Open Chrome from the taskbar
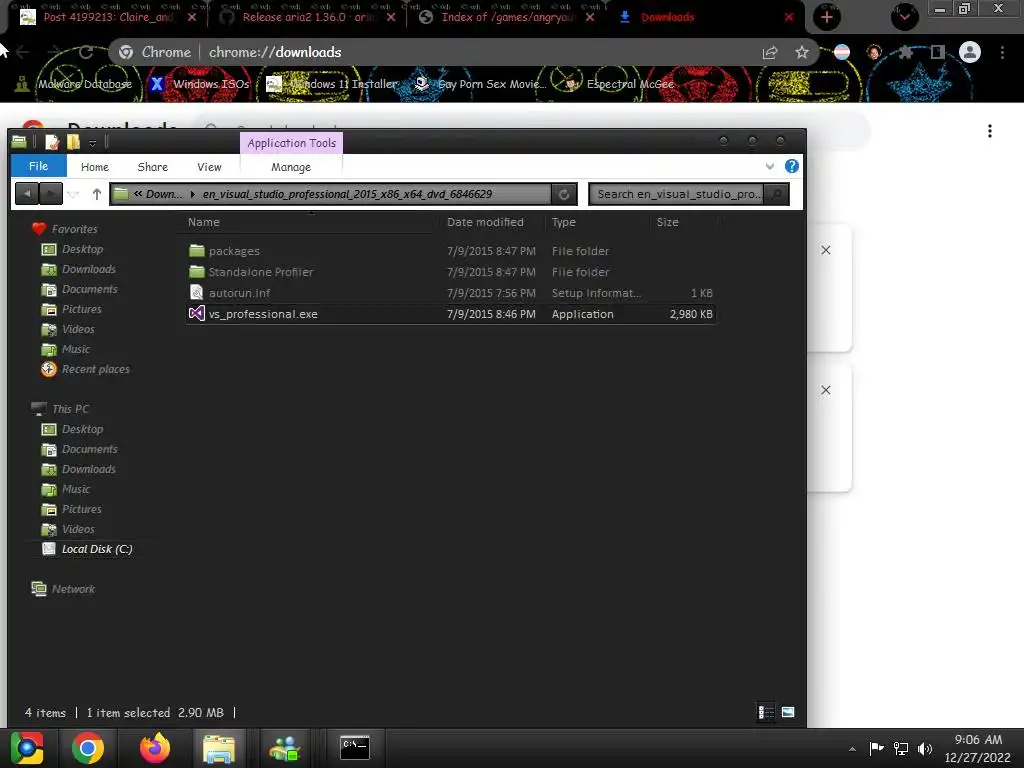Screen dimensions: 1024x768 click(x=88, y=748)
